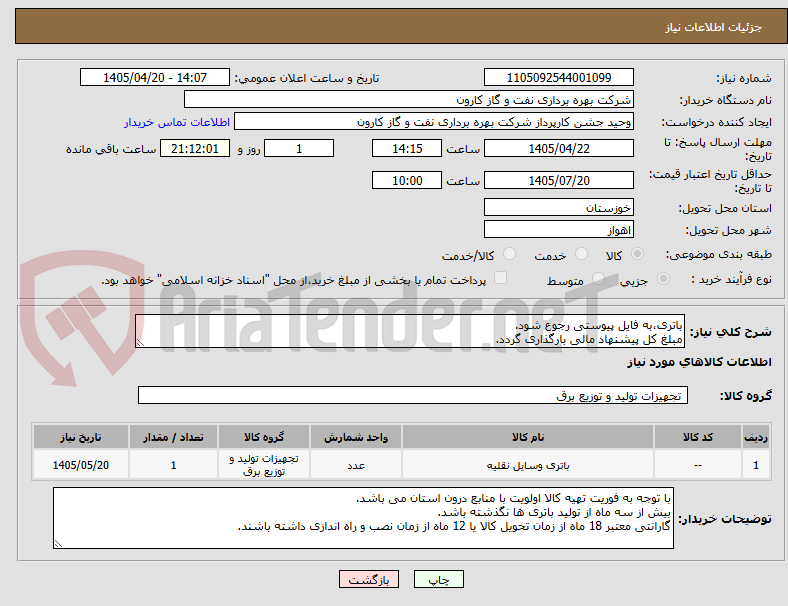Click the چاپ print button
Screen dimensions: 788x606
pos(439,579)
